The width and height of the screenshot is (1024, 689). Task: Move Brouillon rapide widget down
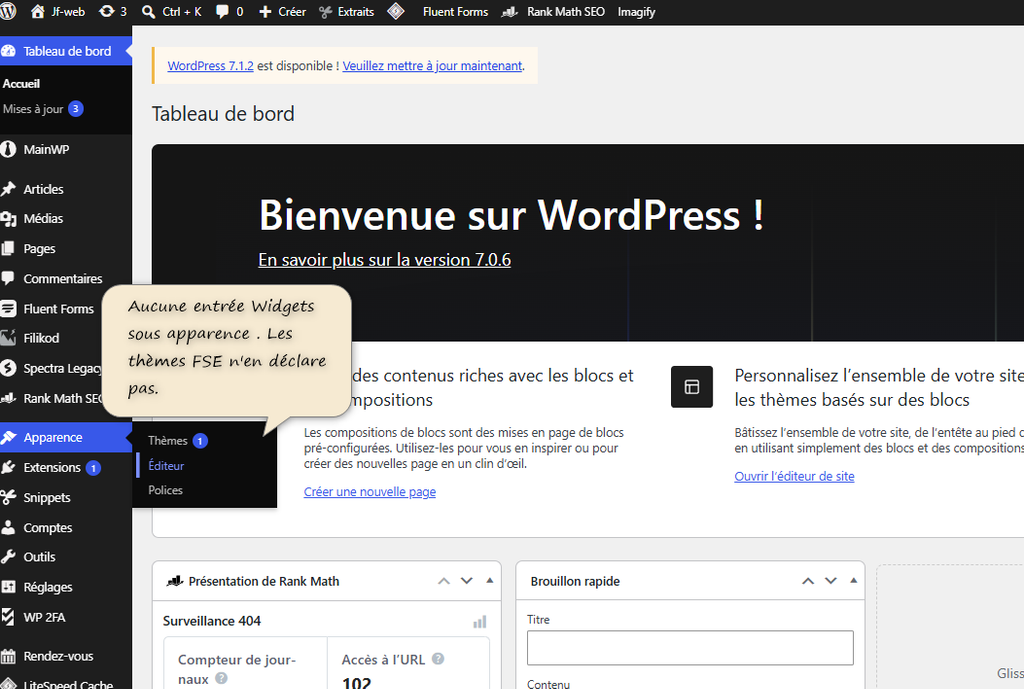pyautogui.click(x=831, y=581)
